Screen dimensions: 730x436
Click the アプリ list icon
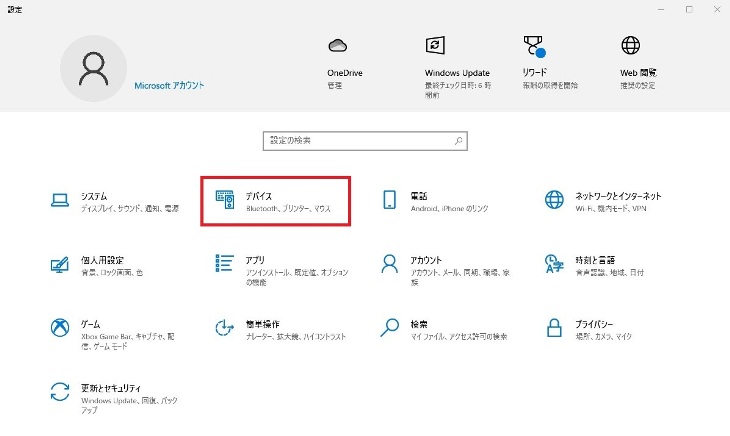pyautogui.click(x=224, y=263)
